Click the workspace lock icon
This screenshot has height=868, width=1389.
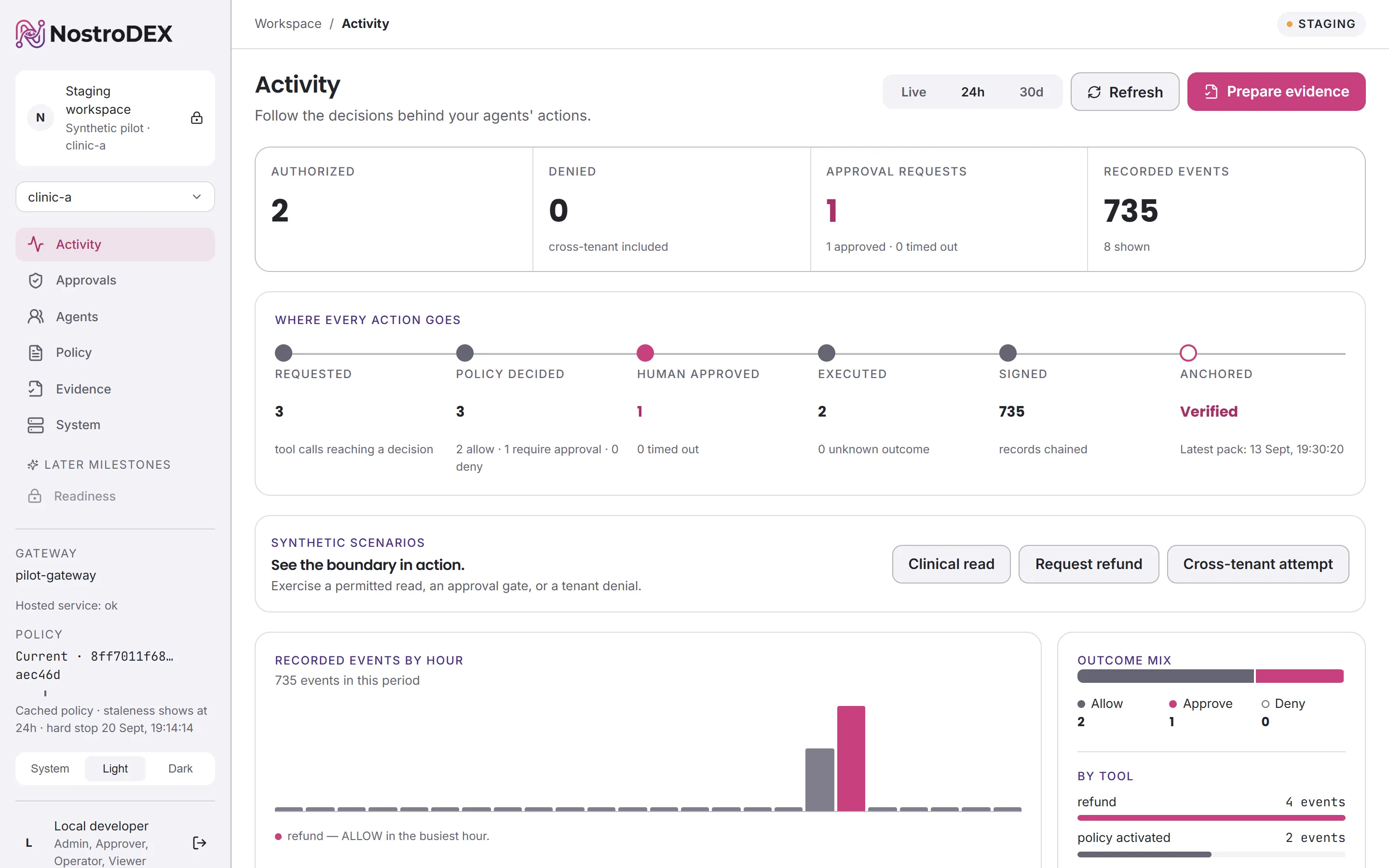[196, 118]
